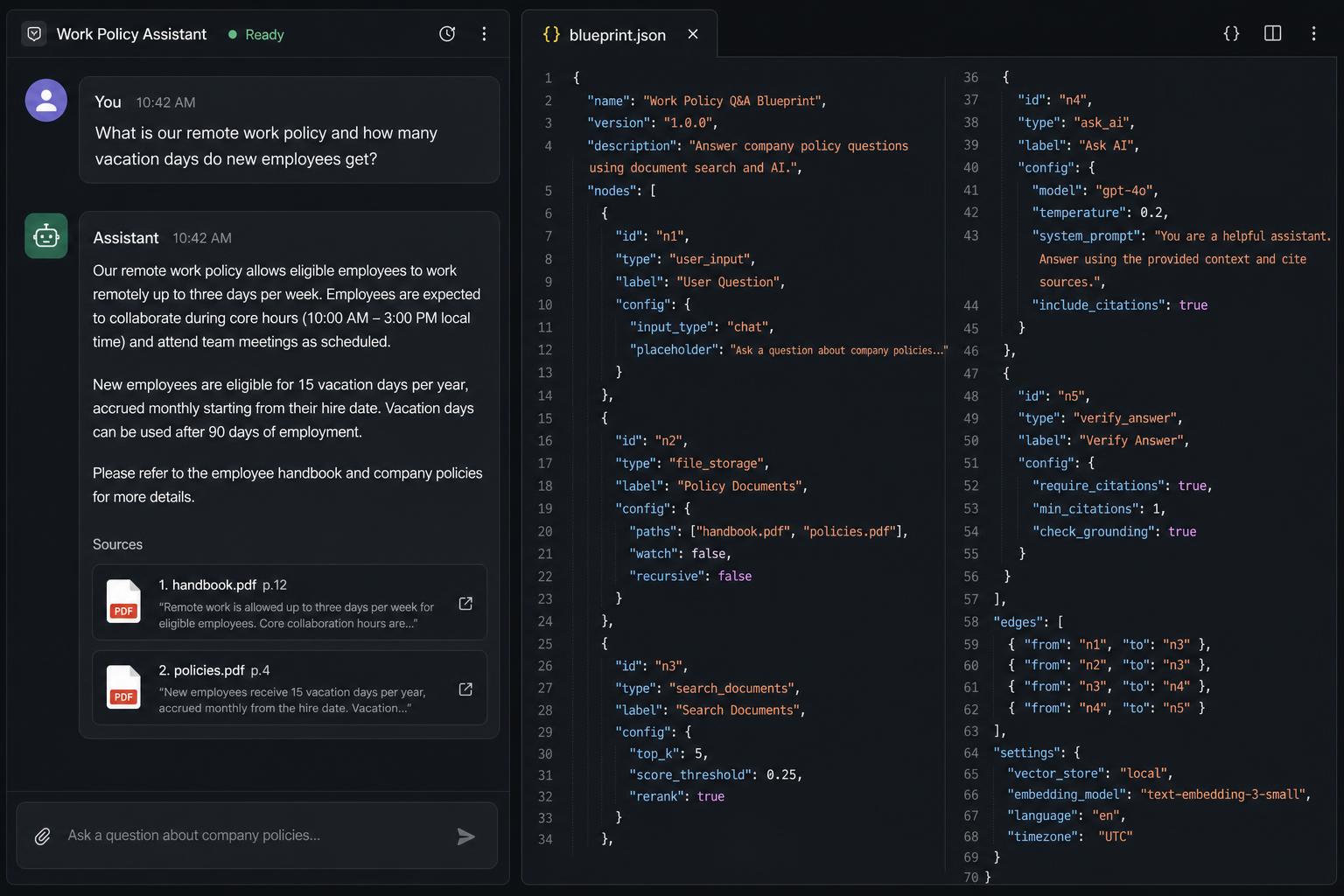Click the "top_k": 5 line
This screenshot has width=1344, height=896.
668,753
